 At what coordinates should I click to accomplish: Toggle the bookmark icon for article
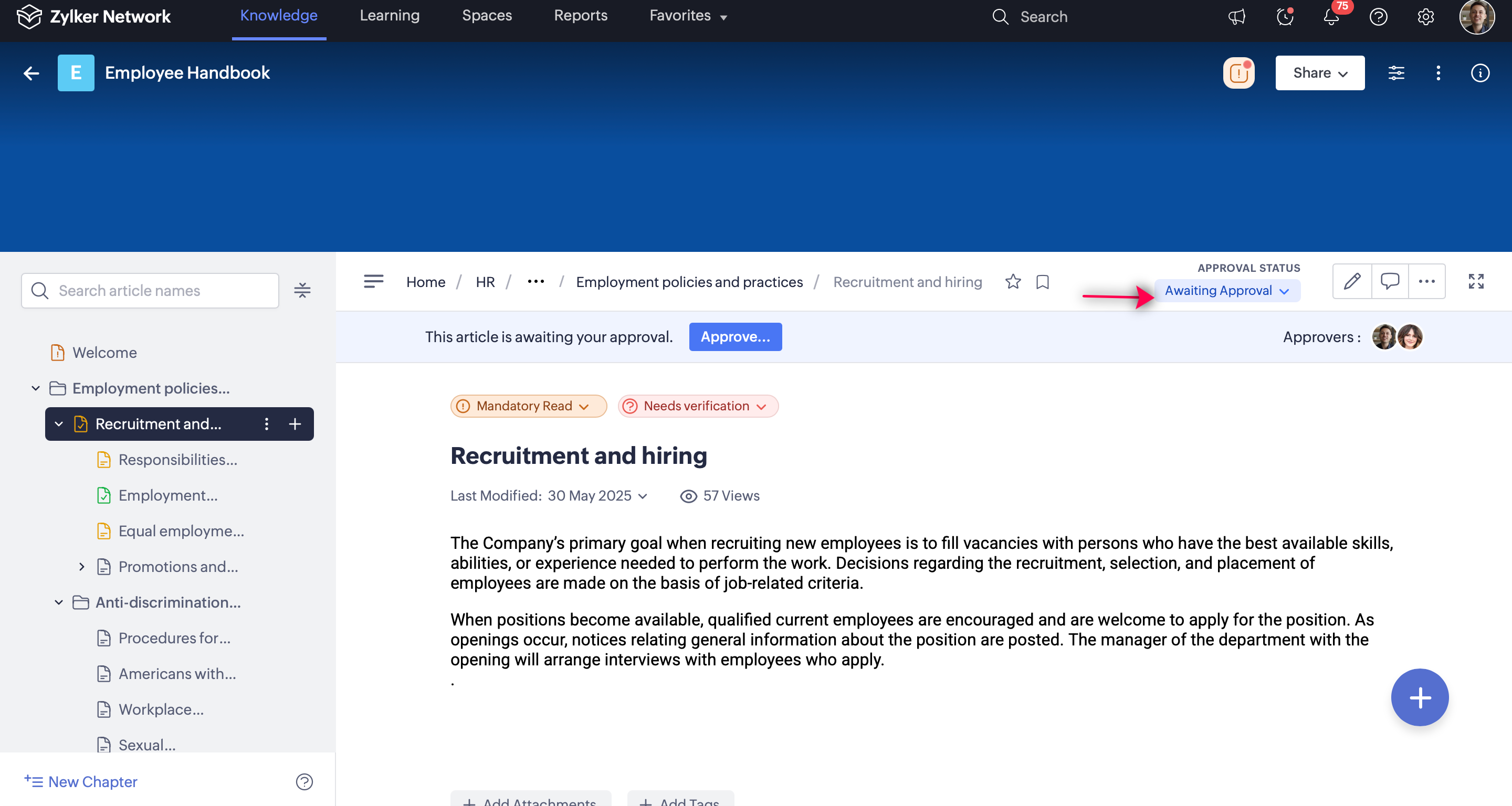tap(1043, 282)
